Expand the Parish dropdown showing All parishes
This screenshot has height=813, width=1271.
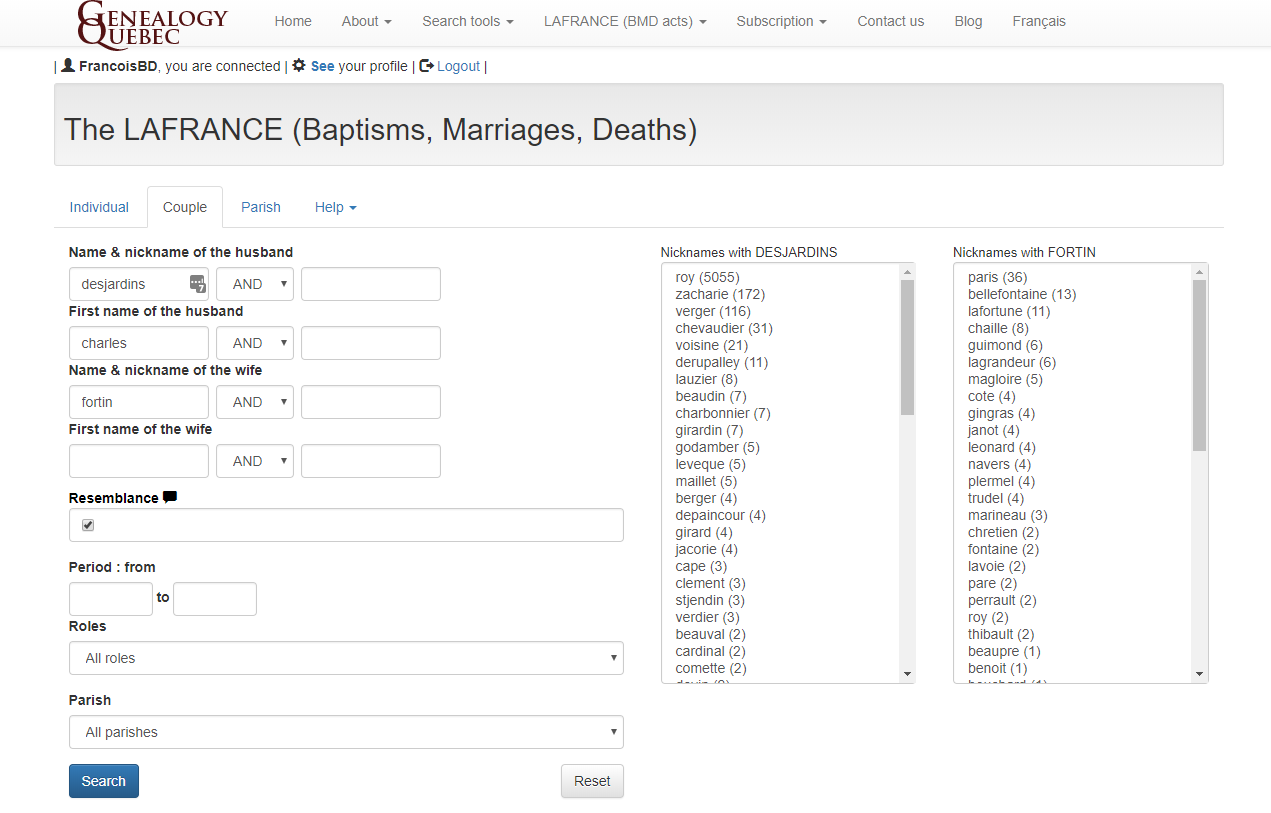(x=346, y=732)
